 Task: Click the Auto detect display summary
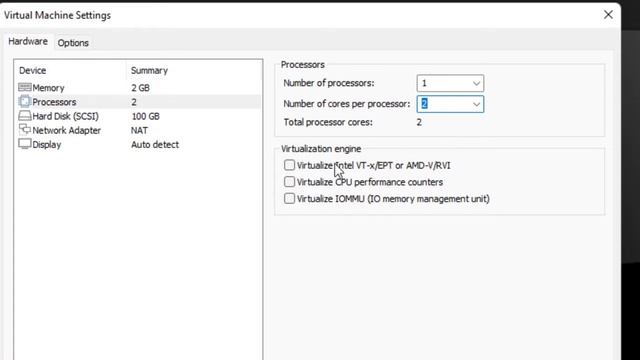(x=155, y=144)
